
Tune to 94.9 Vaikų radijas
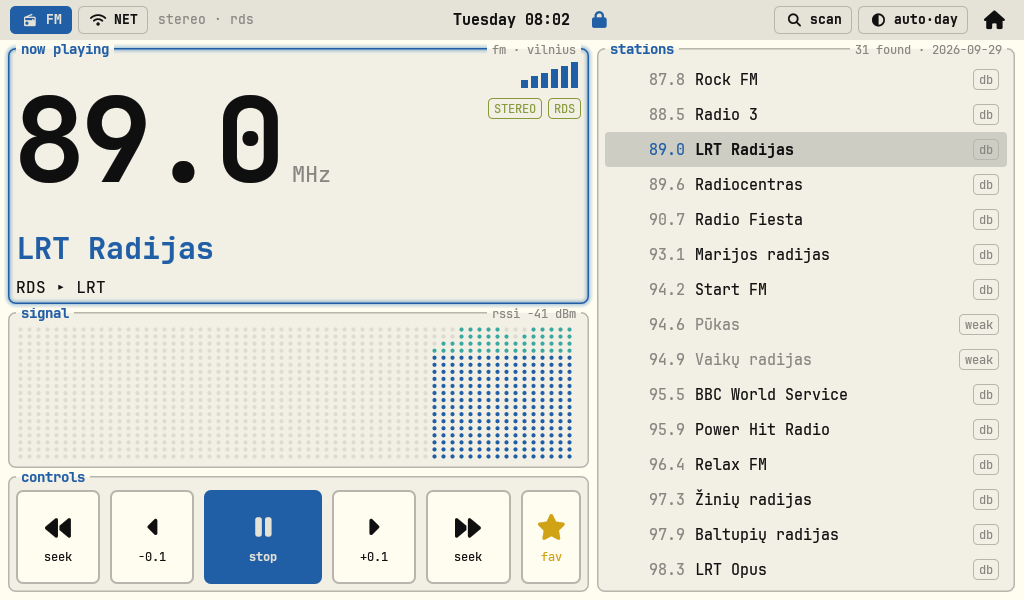(806, 360)
